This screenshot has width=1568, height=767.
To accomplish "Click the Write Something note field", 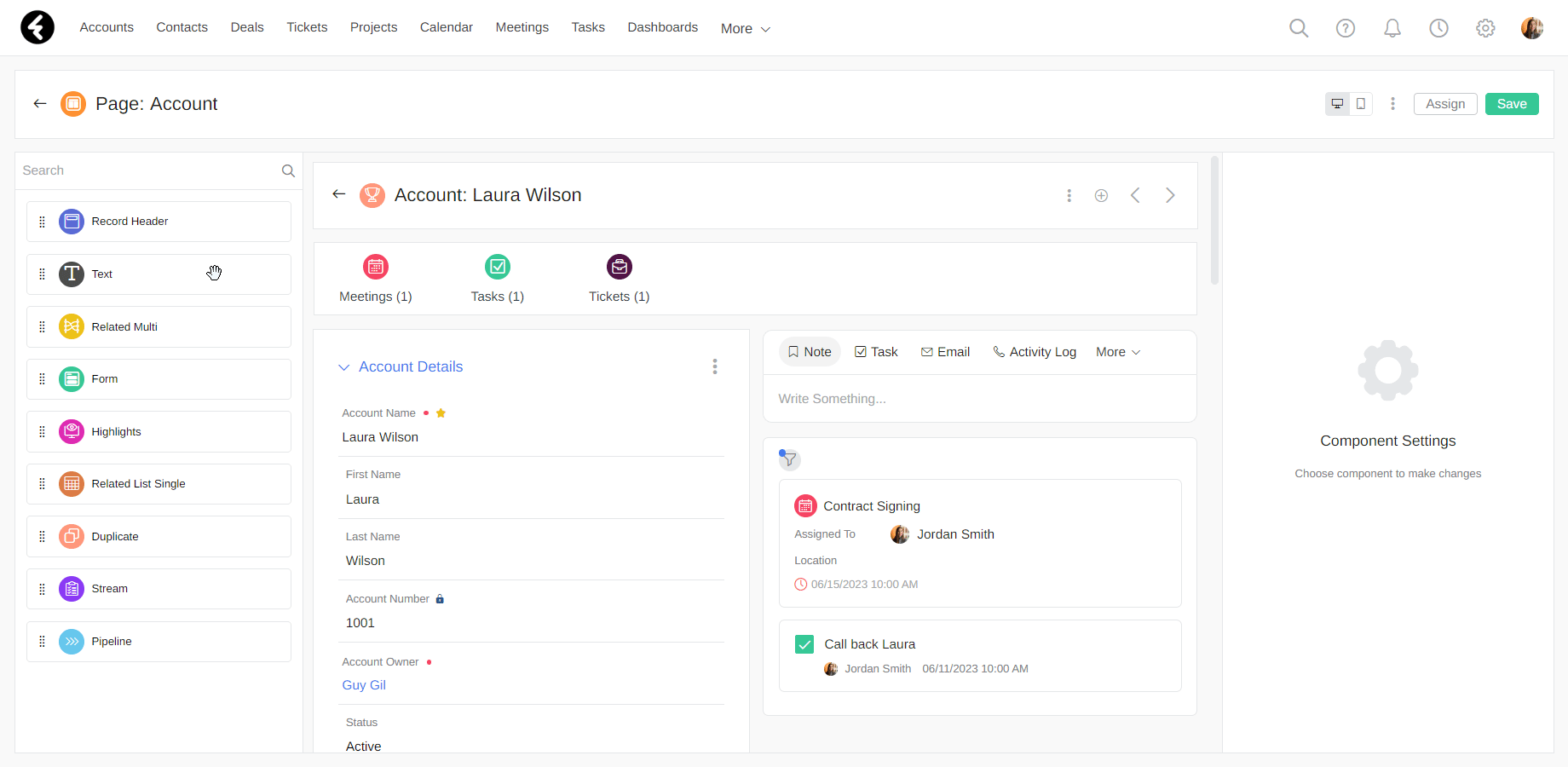I will 980,399.
